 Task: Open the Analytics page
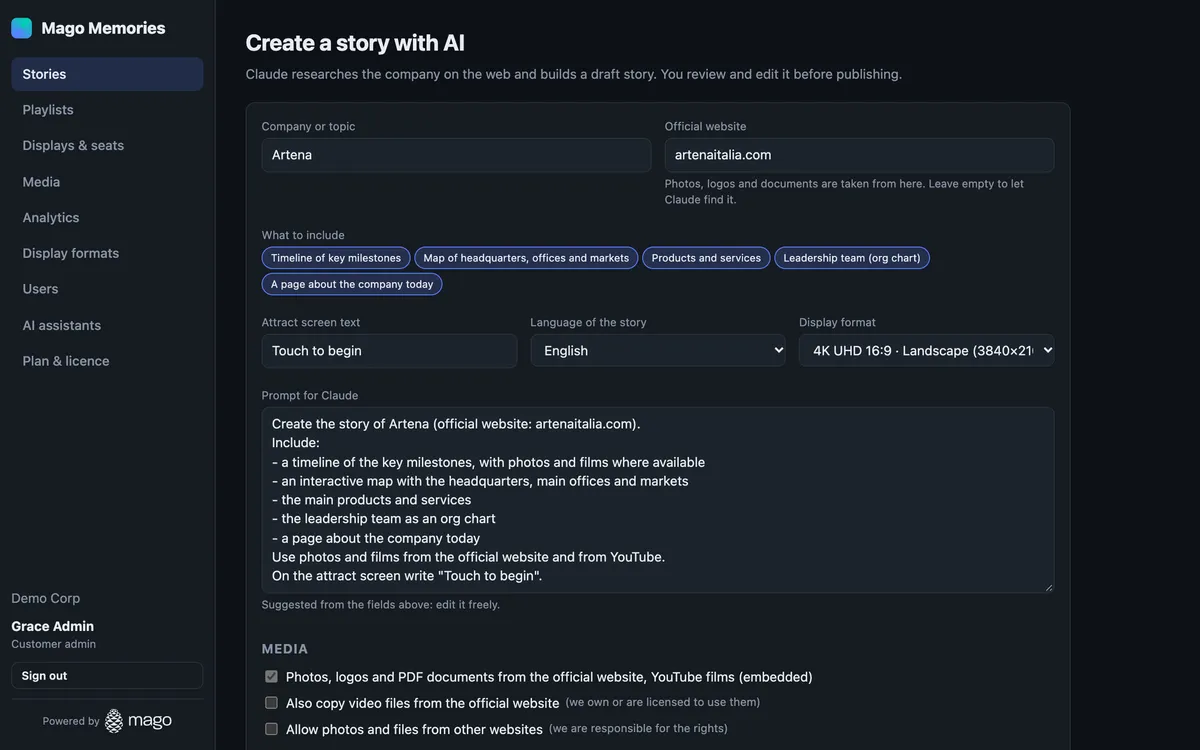coord(107,217)
